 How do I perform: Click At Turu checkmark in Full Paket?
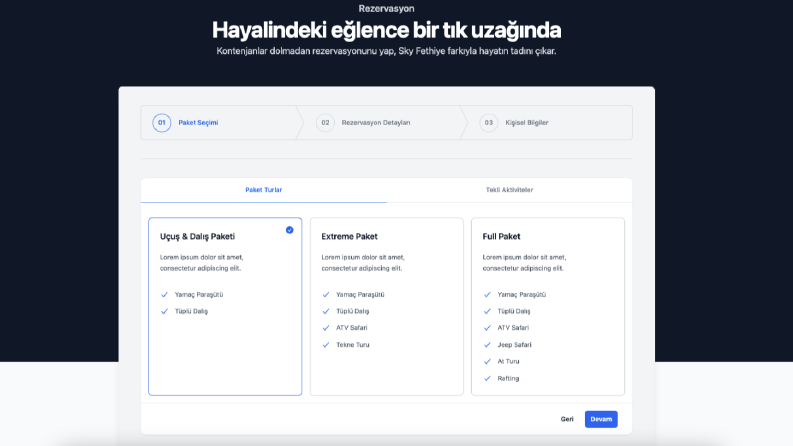coord(487,362)
